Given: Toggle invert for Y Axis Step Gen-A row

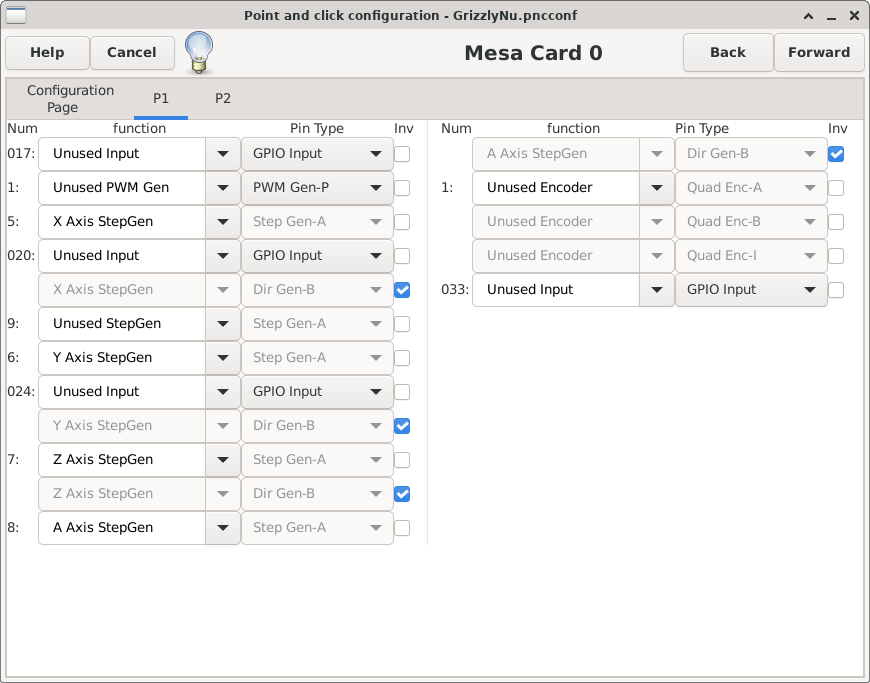Looking at the screenshot, I should tap(402, 358).
